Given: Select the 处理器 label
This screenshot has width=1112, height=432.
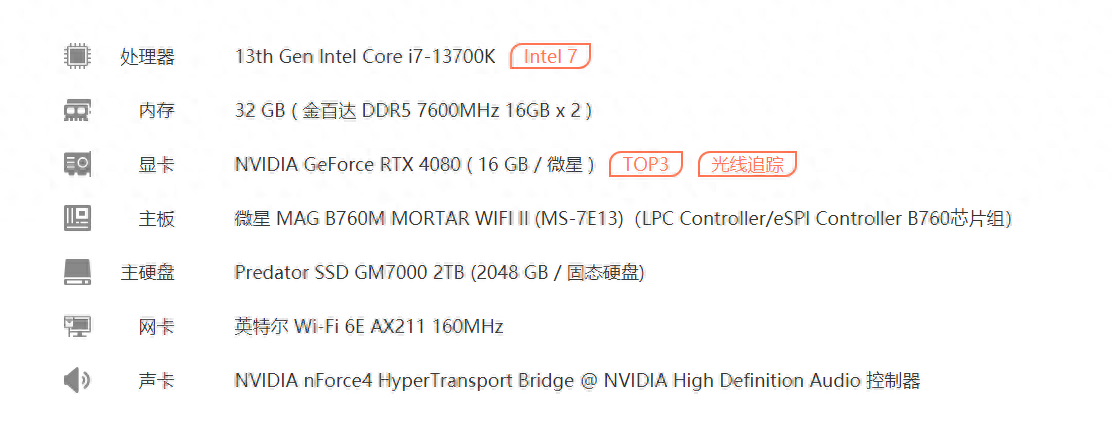Looking at the screenshot, I should pyautogui.click(x=148, y=57).
